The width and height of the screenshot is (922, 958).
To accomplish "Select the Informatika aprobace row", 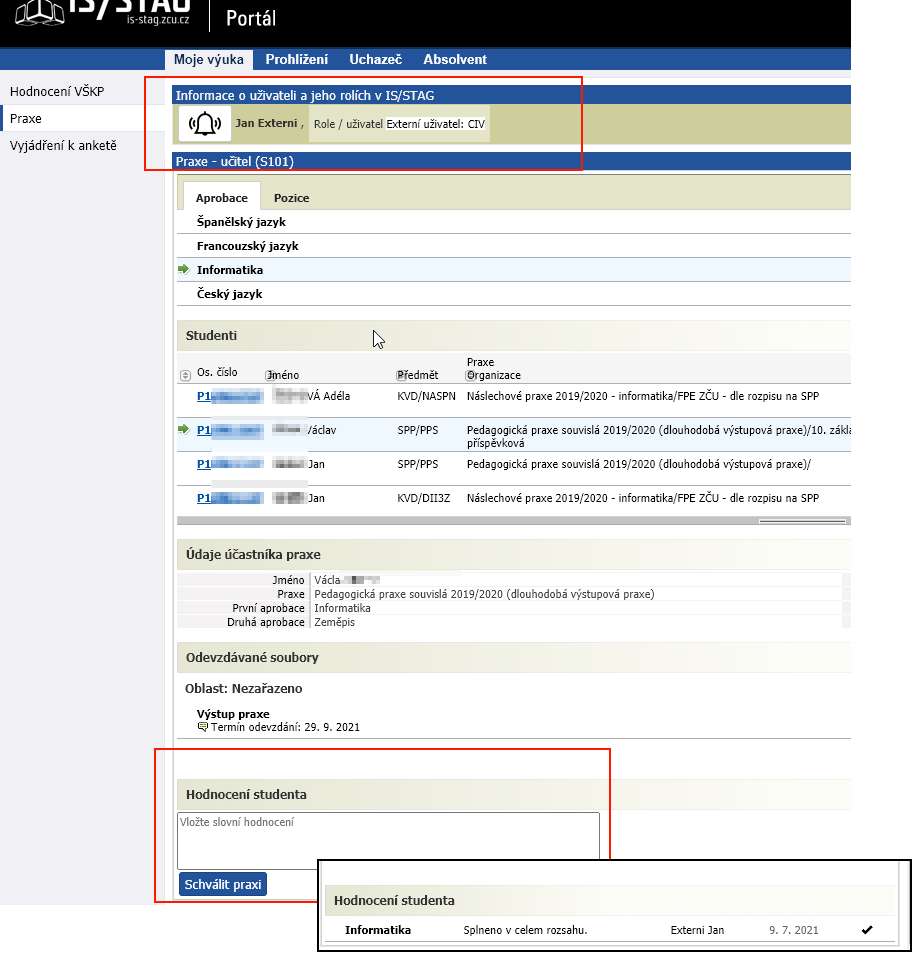I will [513, 269].
